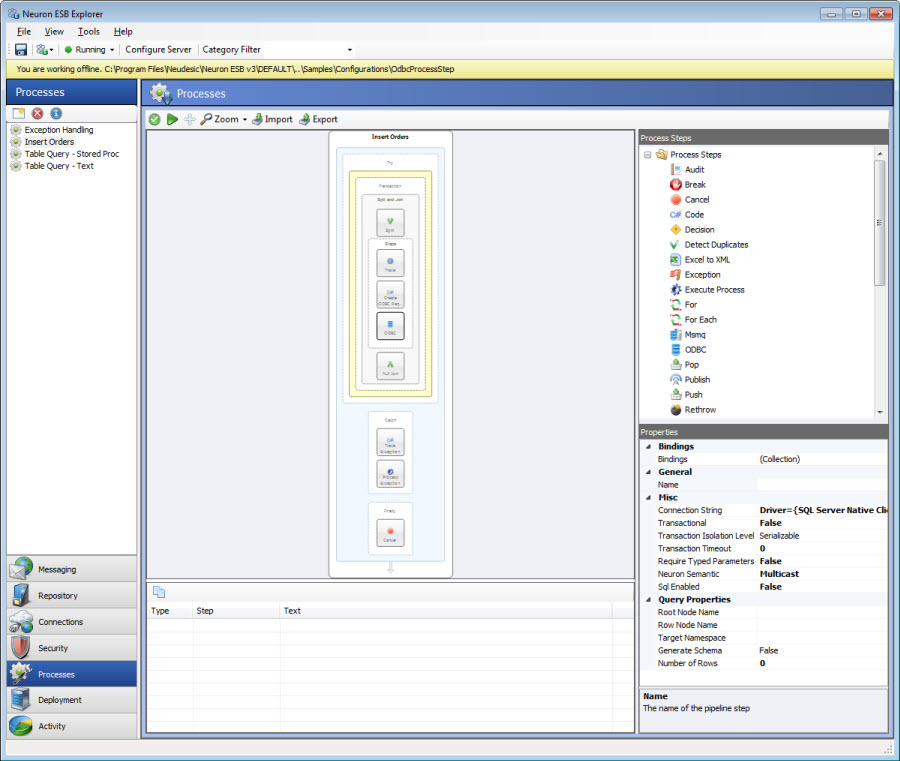Select the Code process step
Viewport: 900px width, 761px height.
(686, 215)
